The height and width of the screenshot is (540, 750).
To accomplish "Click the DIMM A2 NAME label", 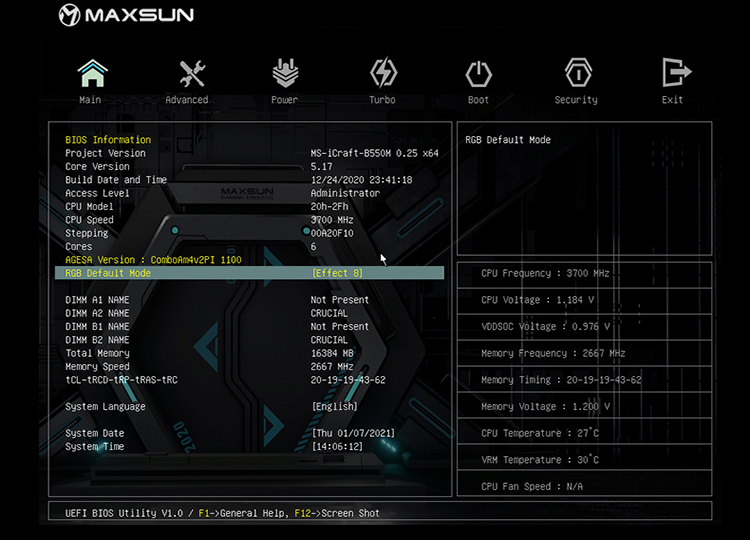I will 97,313.
